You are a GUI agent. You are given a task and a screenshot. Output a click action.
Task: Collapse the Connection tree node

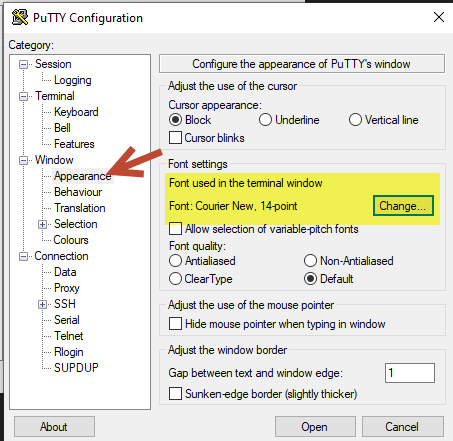pos(23,256)
